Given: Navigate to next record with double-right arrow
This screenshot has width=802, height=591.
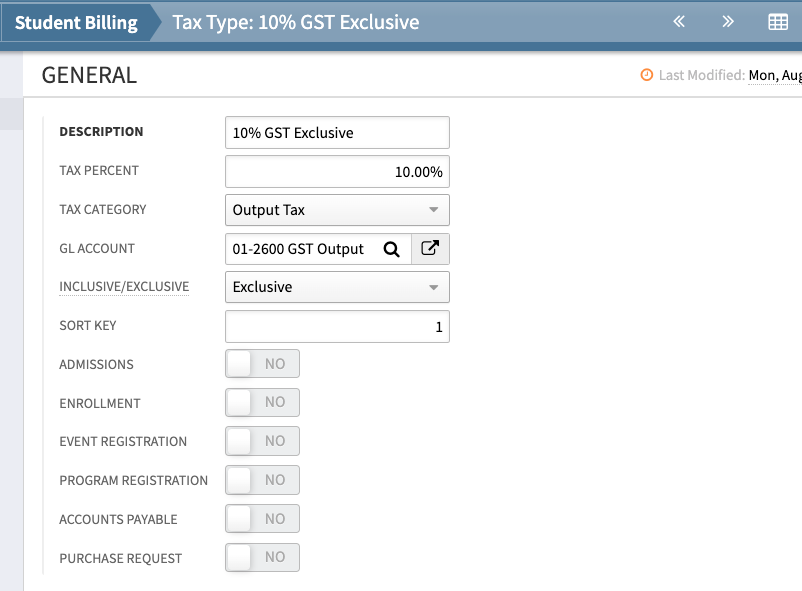Looking at the screenshot, I should pyautogui.click(x=728, y=20).
